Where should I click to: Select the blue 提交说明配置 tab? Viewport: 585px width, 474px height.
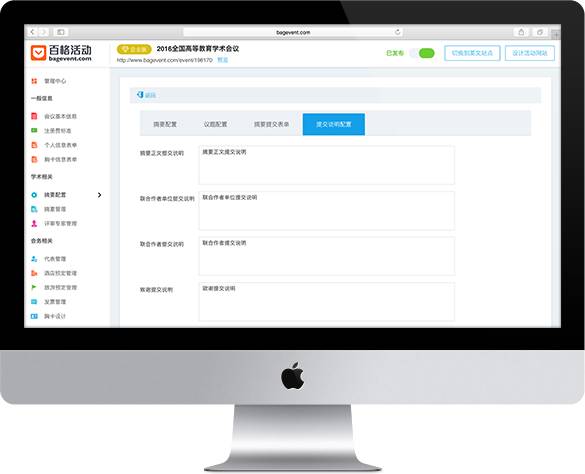pos(334,124)
